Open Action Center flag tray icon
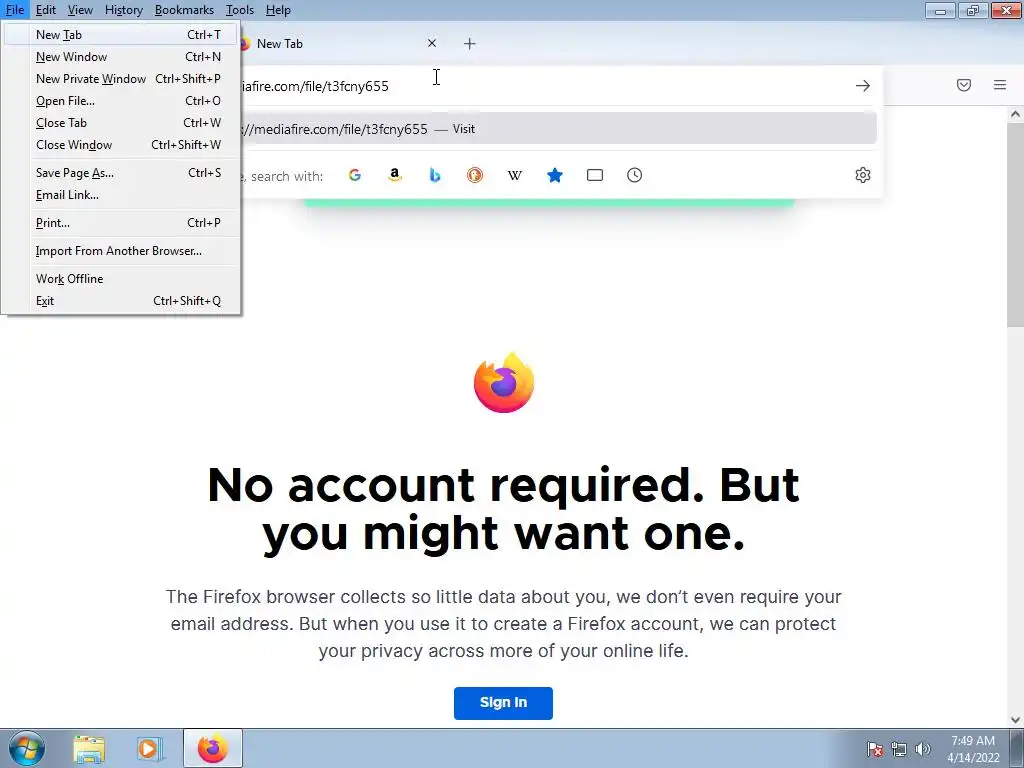Screen dimensions: 1024x768 [875, 749]
